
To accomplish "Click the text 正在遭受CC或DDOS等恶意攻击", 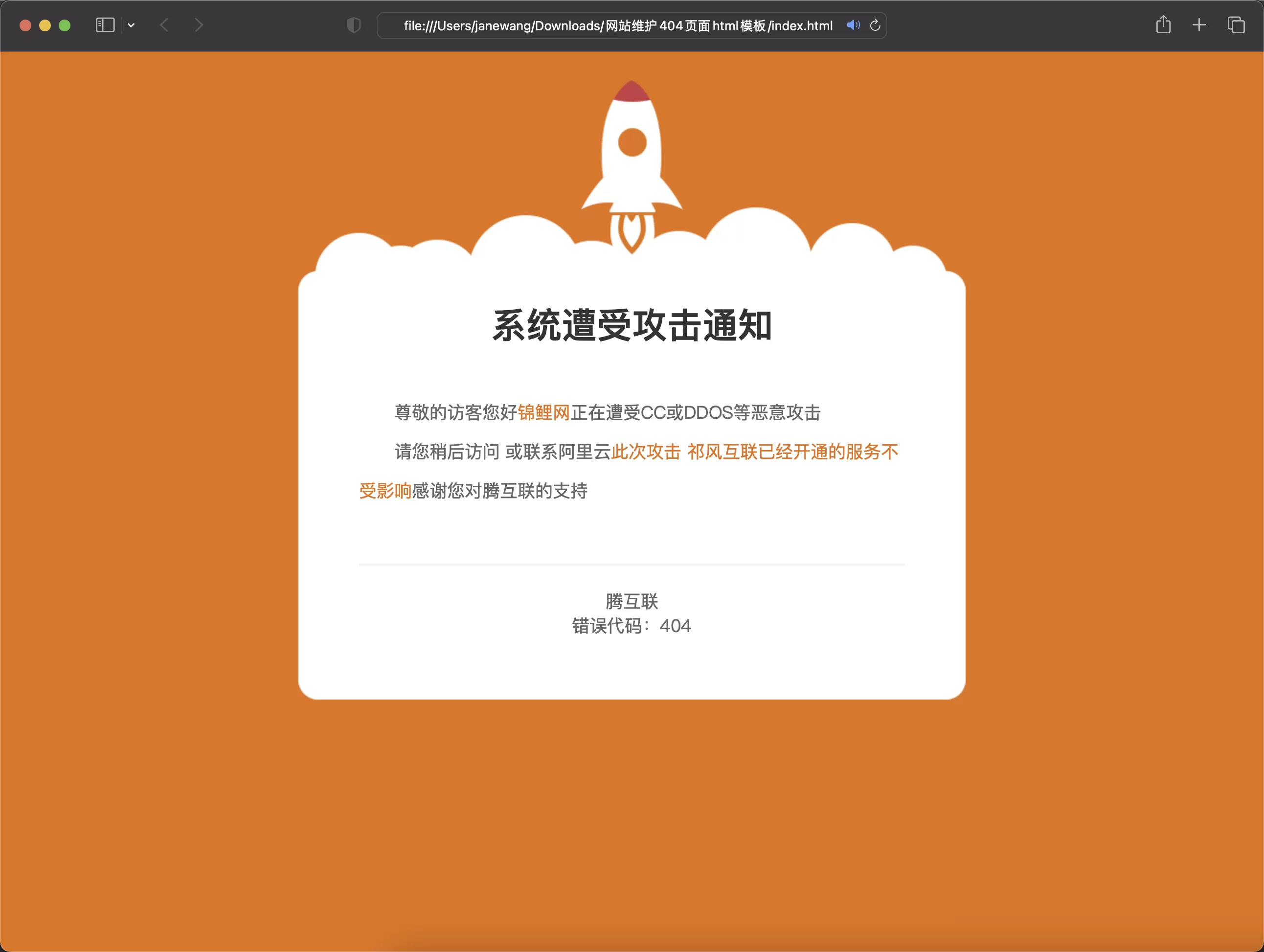I will pos(696,412).
